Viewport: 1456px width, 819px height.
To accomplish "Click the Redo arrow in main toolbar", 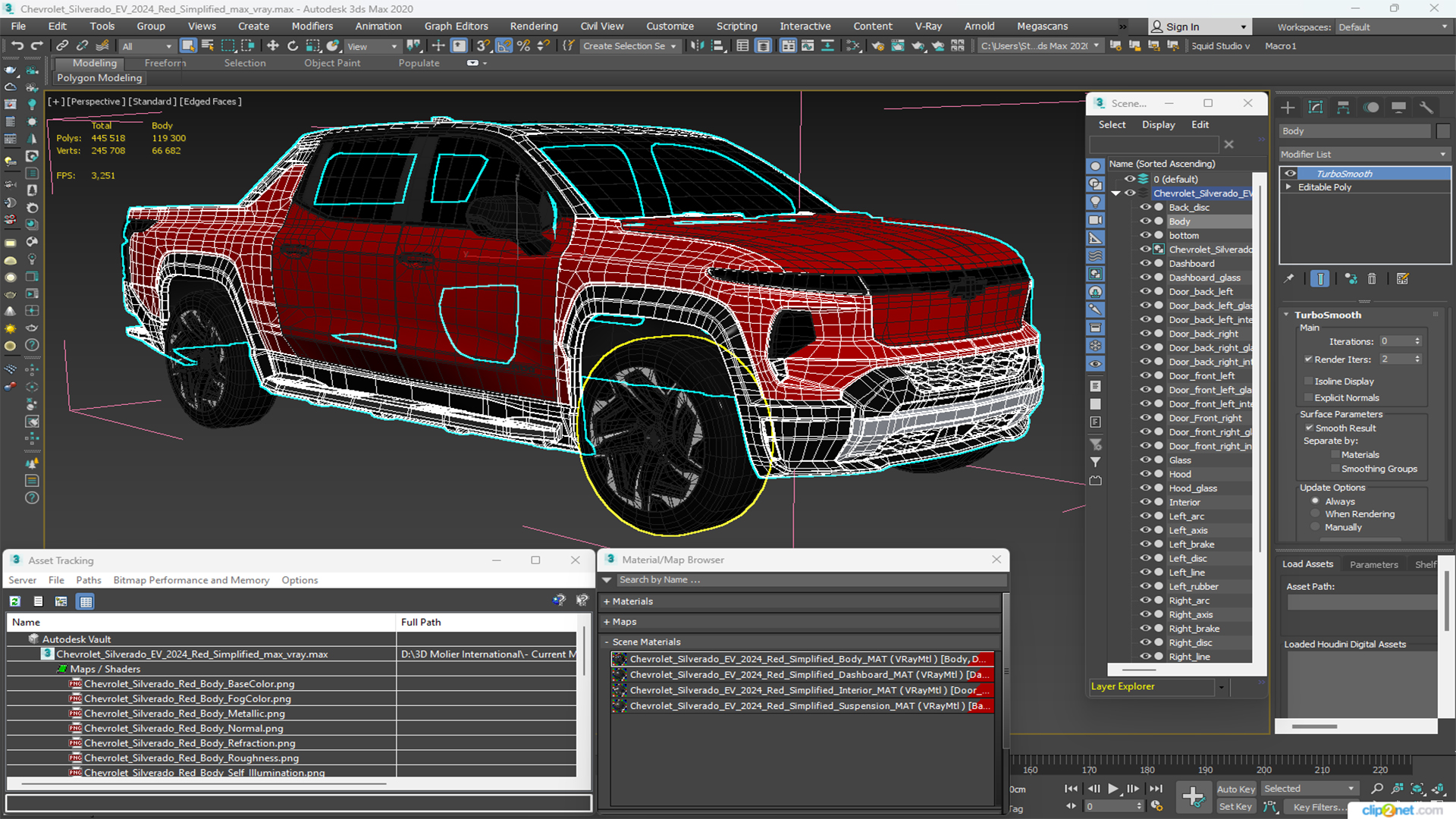I will point(36,46).
